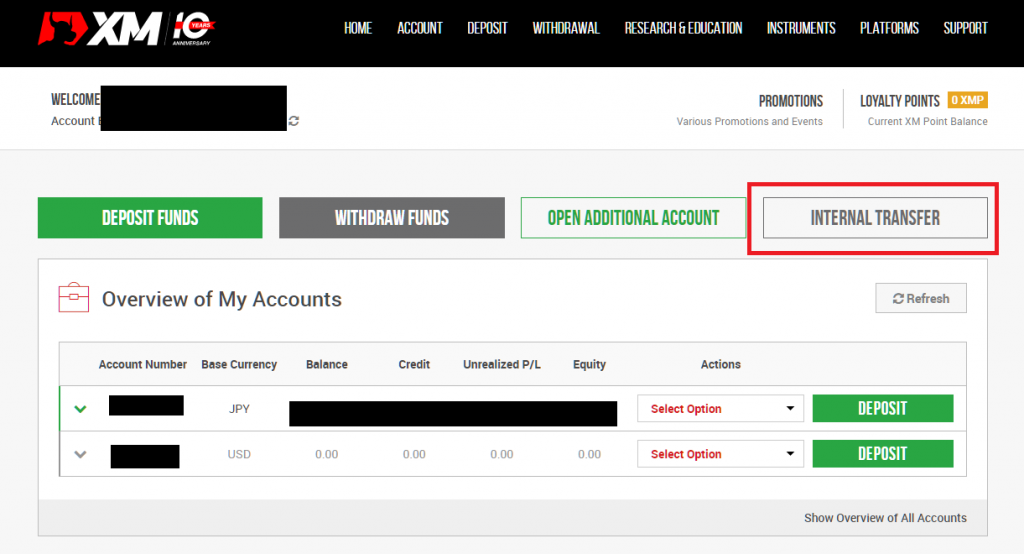
Task: Click the briefcase icon beside Overview heading
Action: point(74,298)
